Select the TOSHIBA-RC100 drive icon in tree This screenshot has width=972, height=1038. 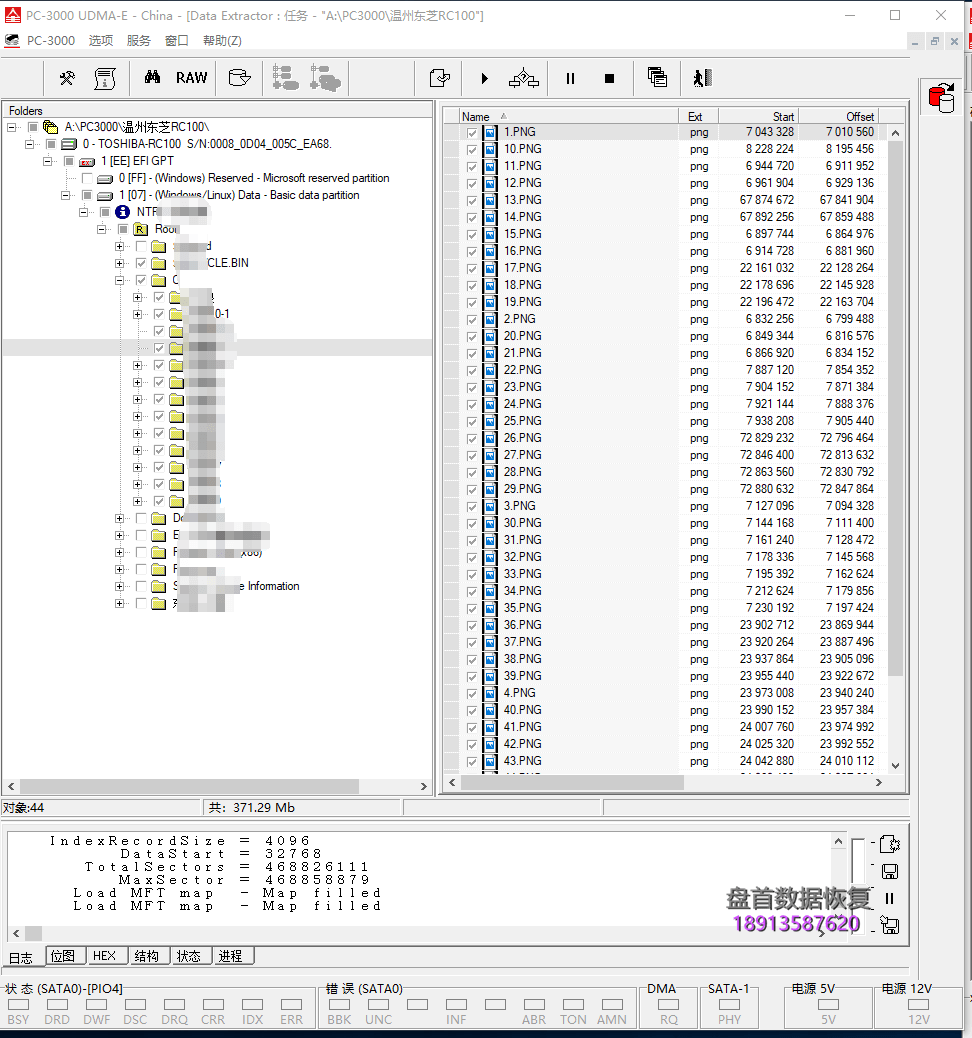[x=69, y=144]
